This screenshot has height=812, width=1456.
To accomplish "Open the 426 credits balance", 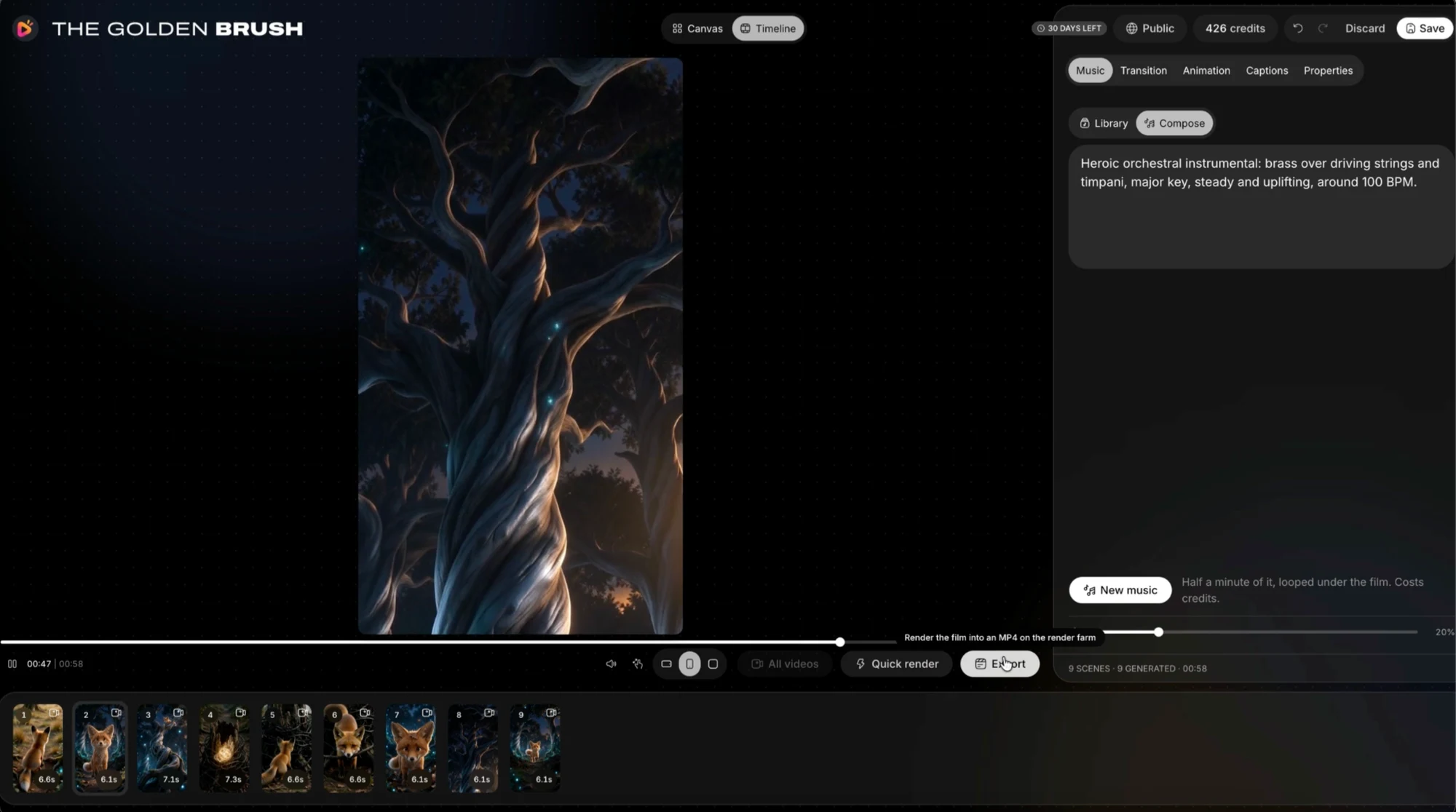I will pos(1235,28).
